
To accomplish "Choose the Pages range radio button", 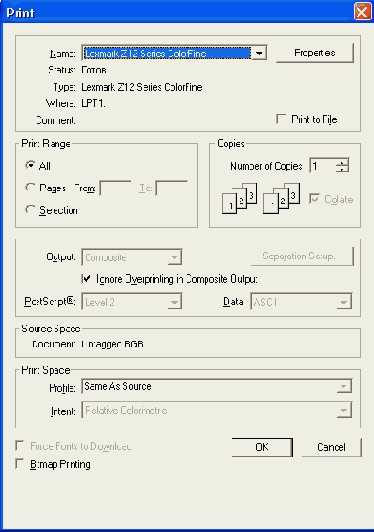I will pyautogui.click(x=30, y=187).
